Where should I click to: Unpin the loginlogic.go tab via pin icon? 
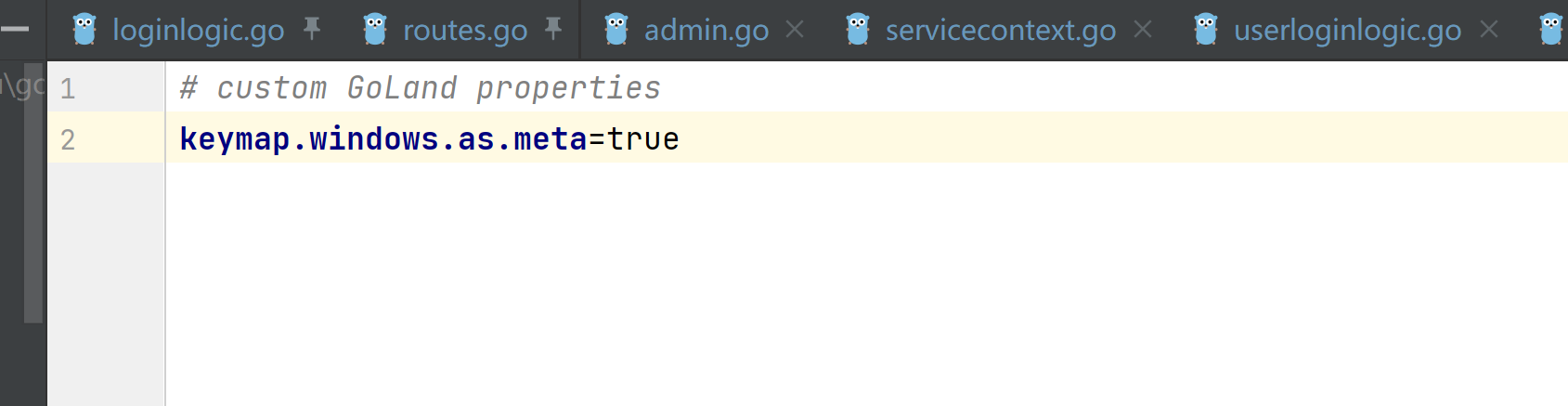pos(312,30)
